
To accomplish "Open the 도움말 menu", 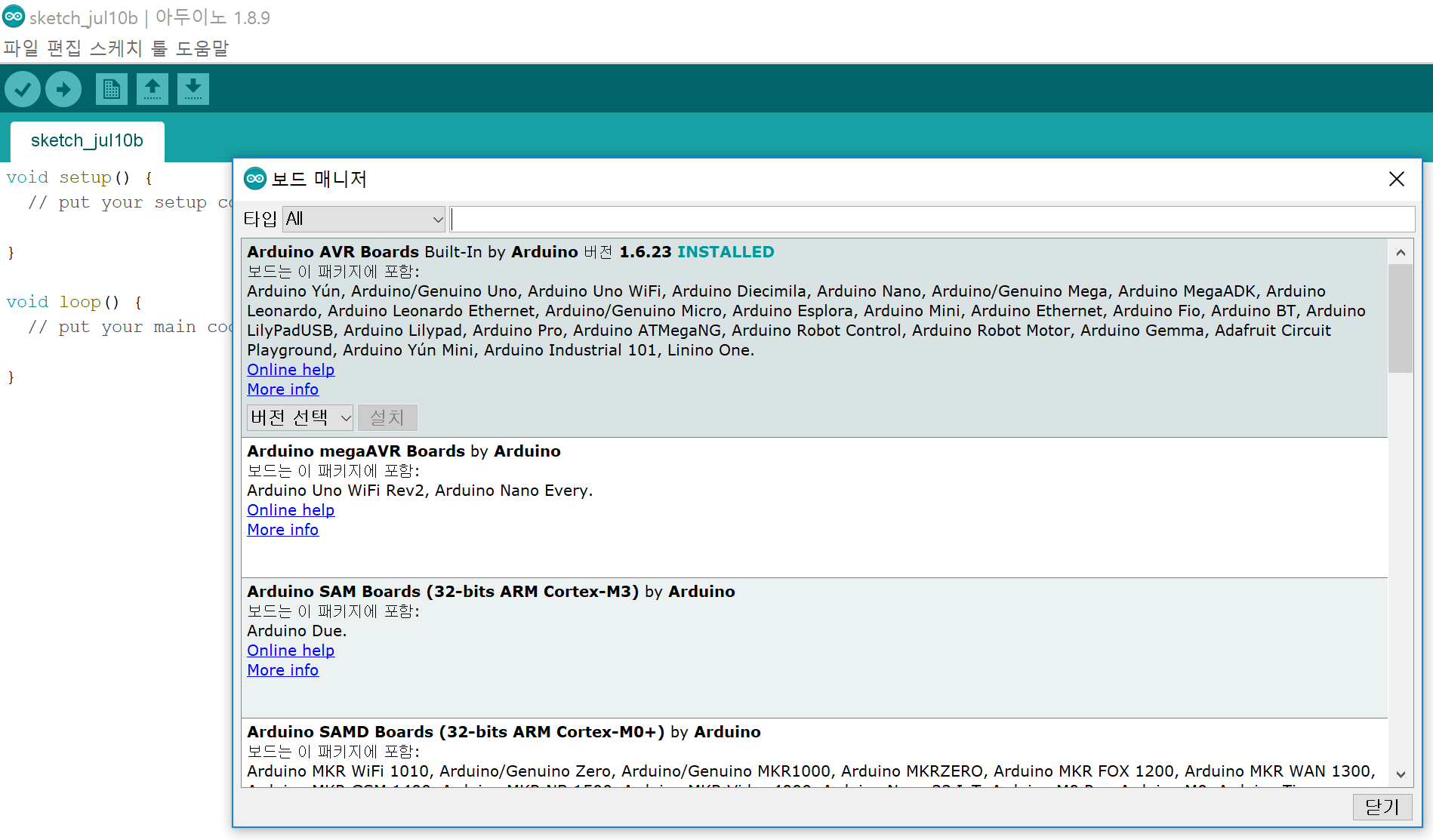I will pos(202,48).
